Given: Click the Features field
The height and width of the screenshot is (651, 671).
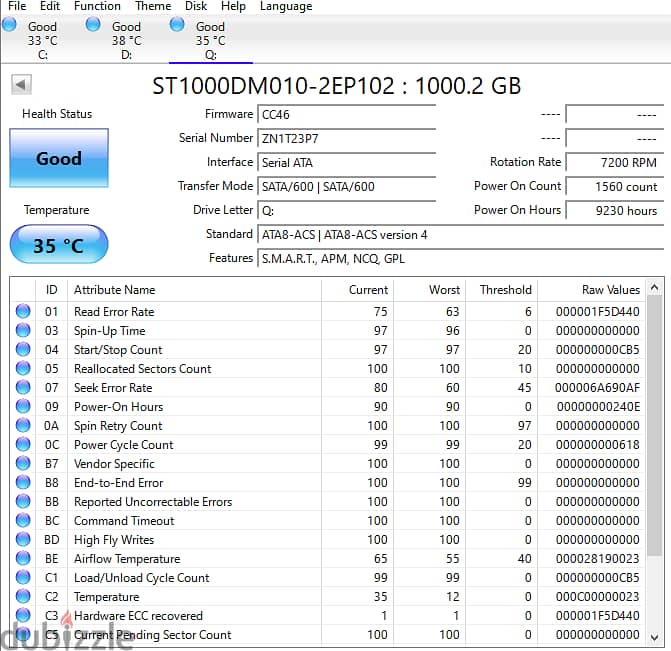Looking at the screenshot, I should pos(460,259).
